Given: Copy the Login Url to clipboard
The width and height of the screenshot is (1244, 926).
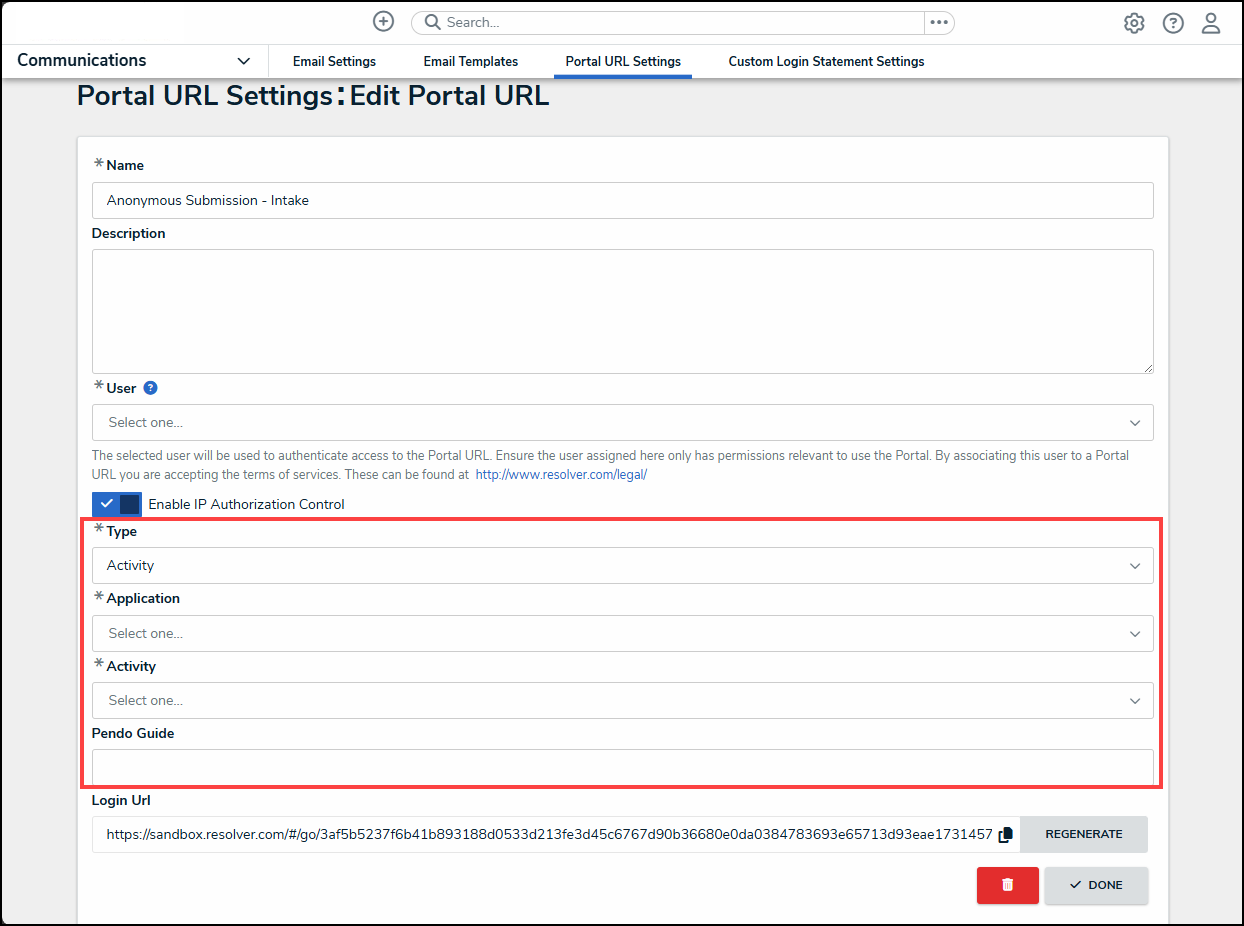Looking at the screenshot, I should [x=1006, y=834].
